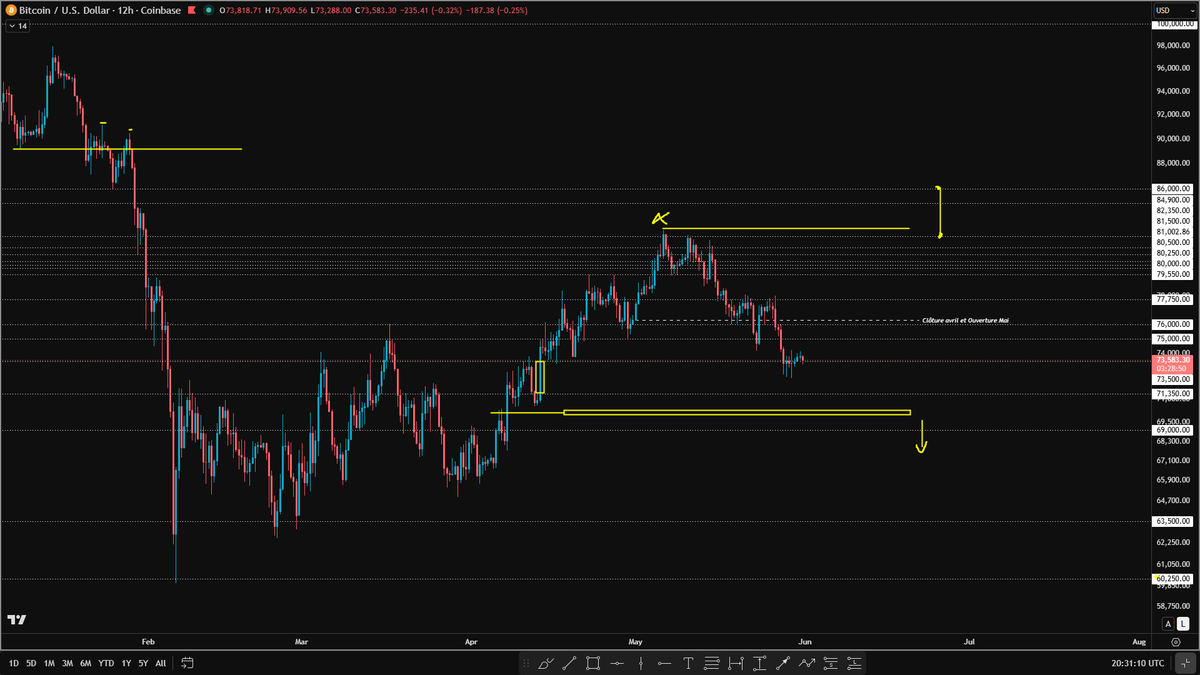Screen dimensions: 1200x675
Task: Expand the collapsed indicators legend (14)
Action: coord(16,26)
